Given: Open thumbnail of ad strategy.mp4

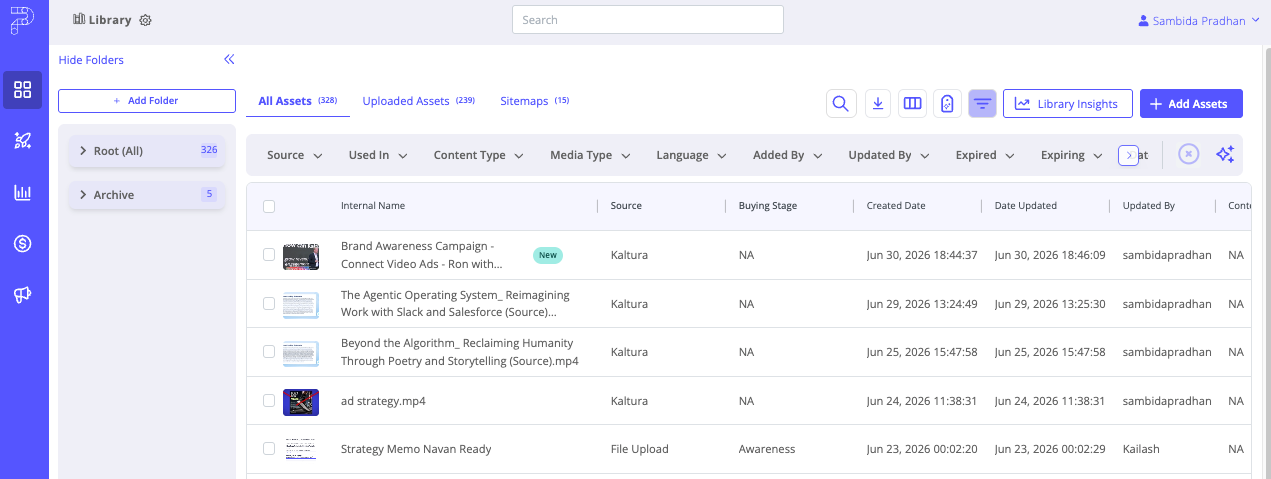Looking at the screenshot, I should click(x=301, y=400).
